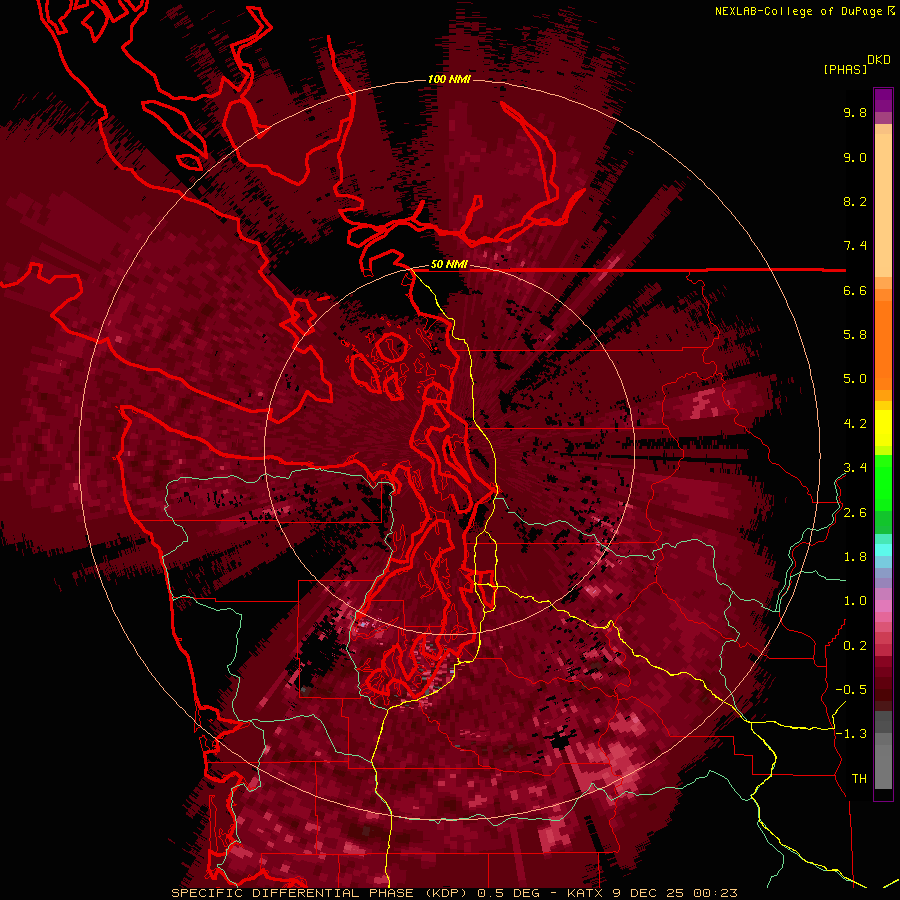
Task: Pick the bright green color scale segment
Action: click(x=883, y=483)
